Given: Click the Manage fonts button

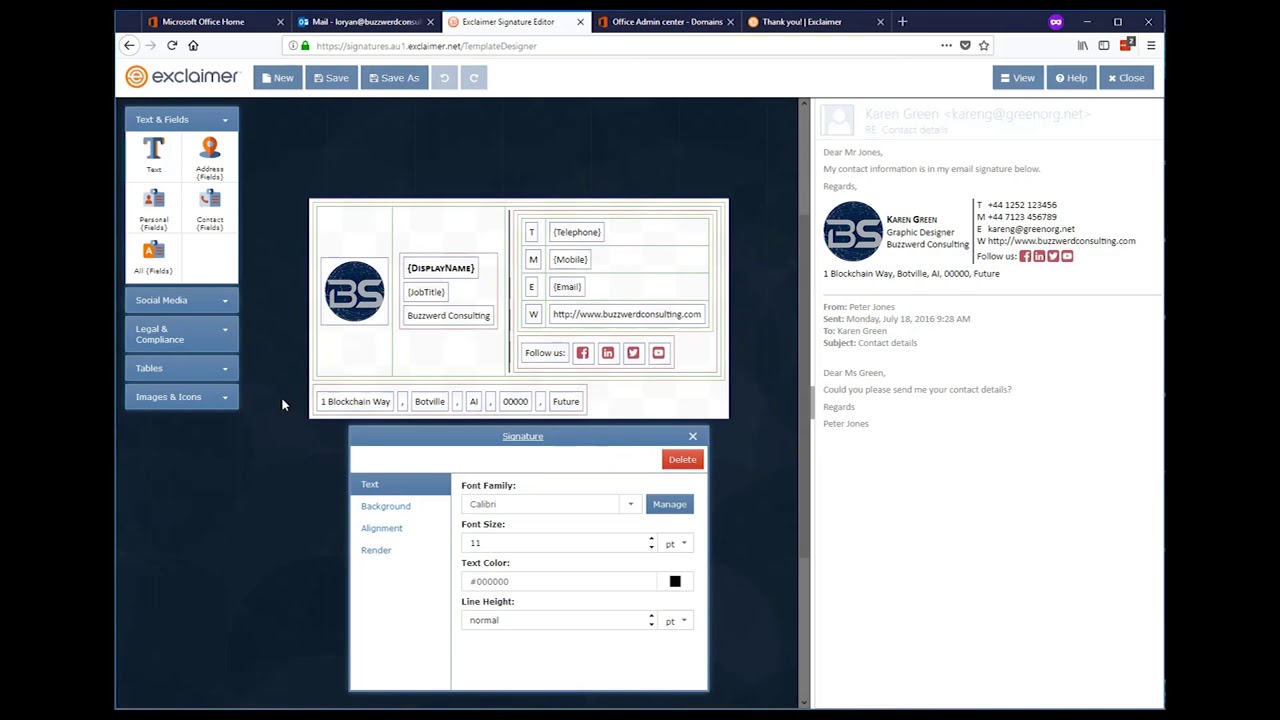Looking at the screenshot, I should coord(669,504).
